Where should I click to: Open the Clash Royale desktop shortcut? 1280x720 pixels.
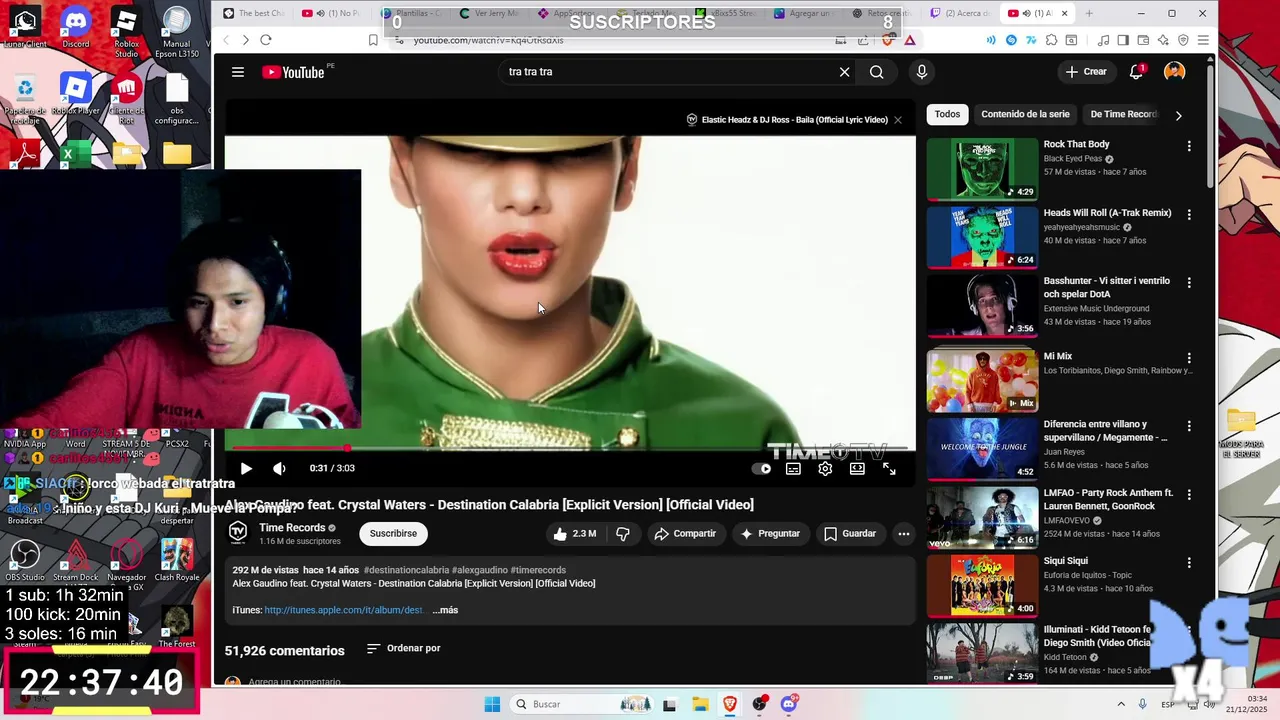pyautogui.click(x=177, y=560)
